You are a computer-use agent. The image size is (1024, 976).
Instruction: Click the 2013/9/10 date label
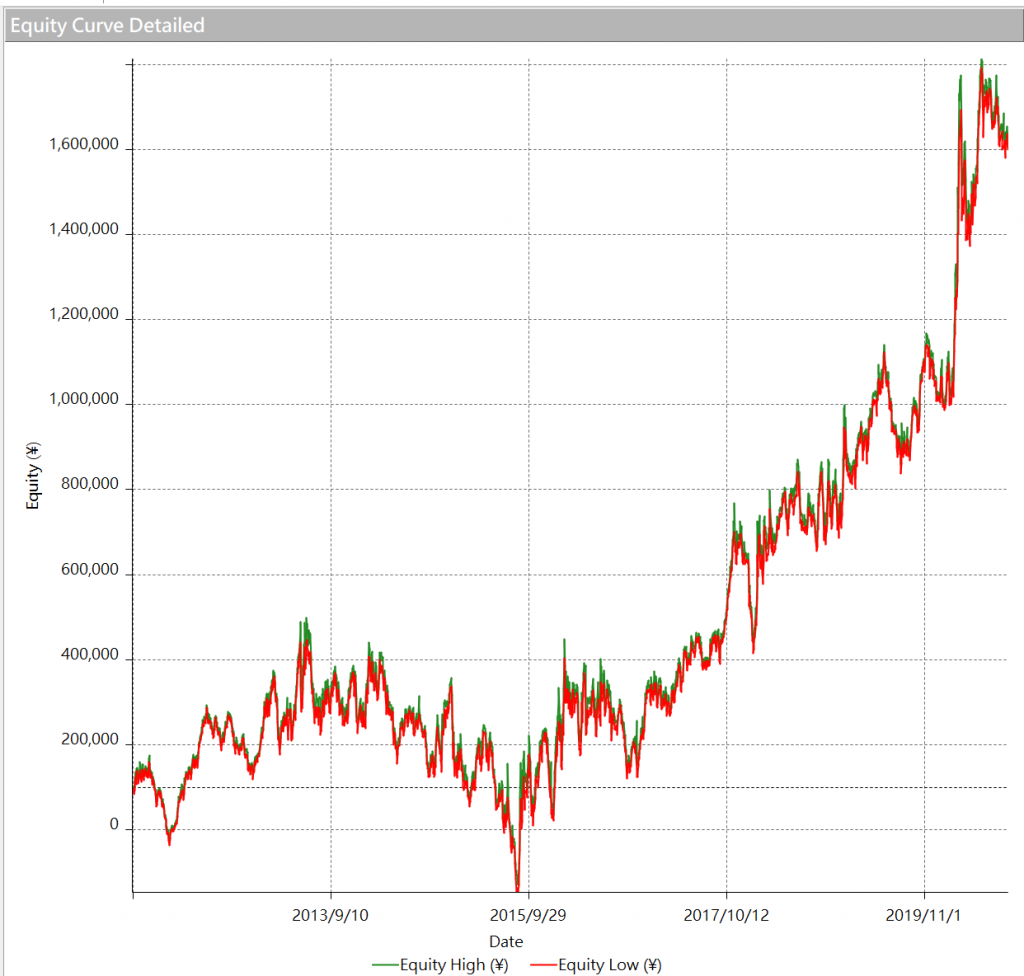[x=331, y=913]
